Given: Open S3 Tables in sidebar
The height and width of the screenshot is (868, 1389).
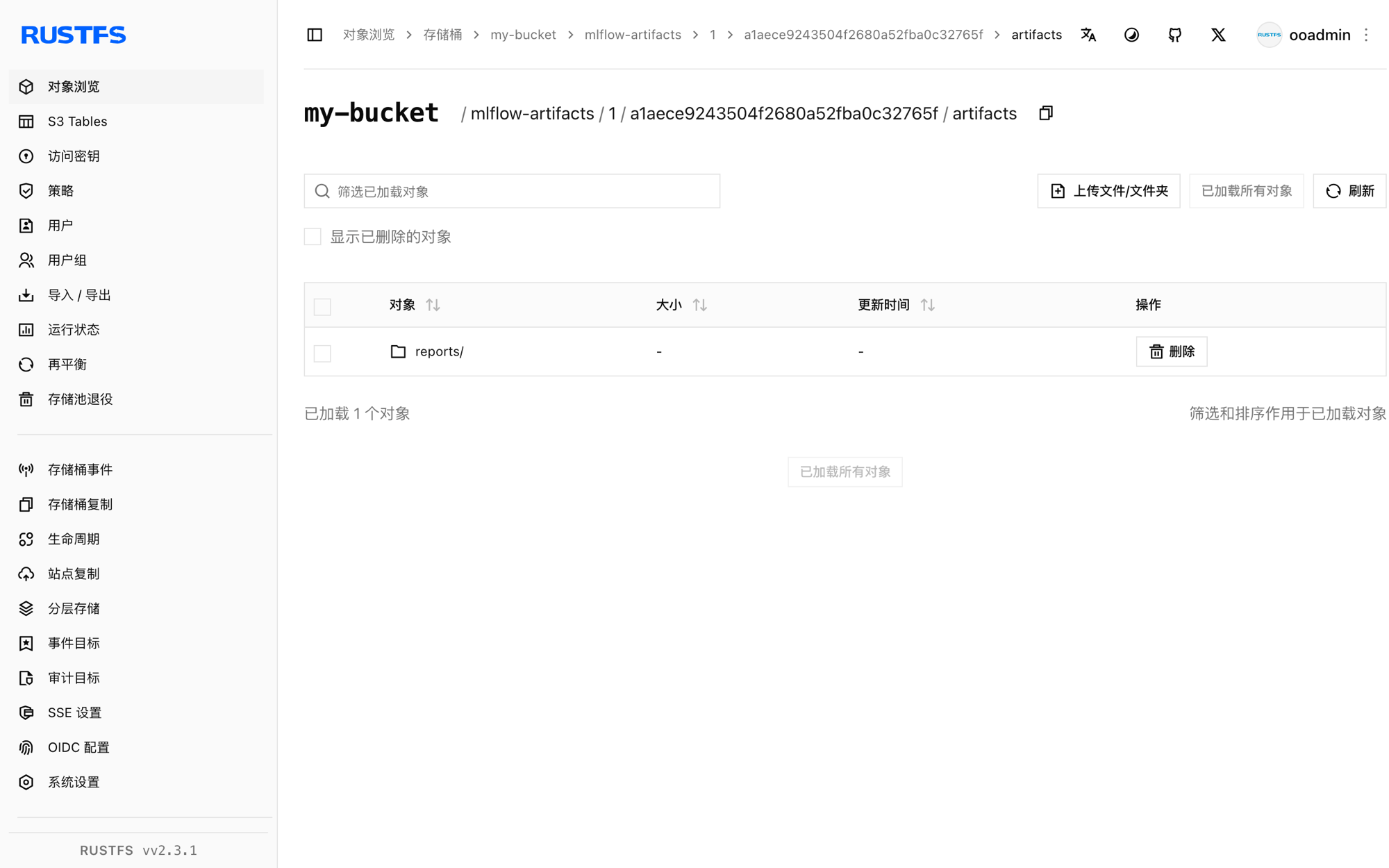Looking at the screenshot, I should 136,122.
